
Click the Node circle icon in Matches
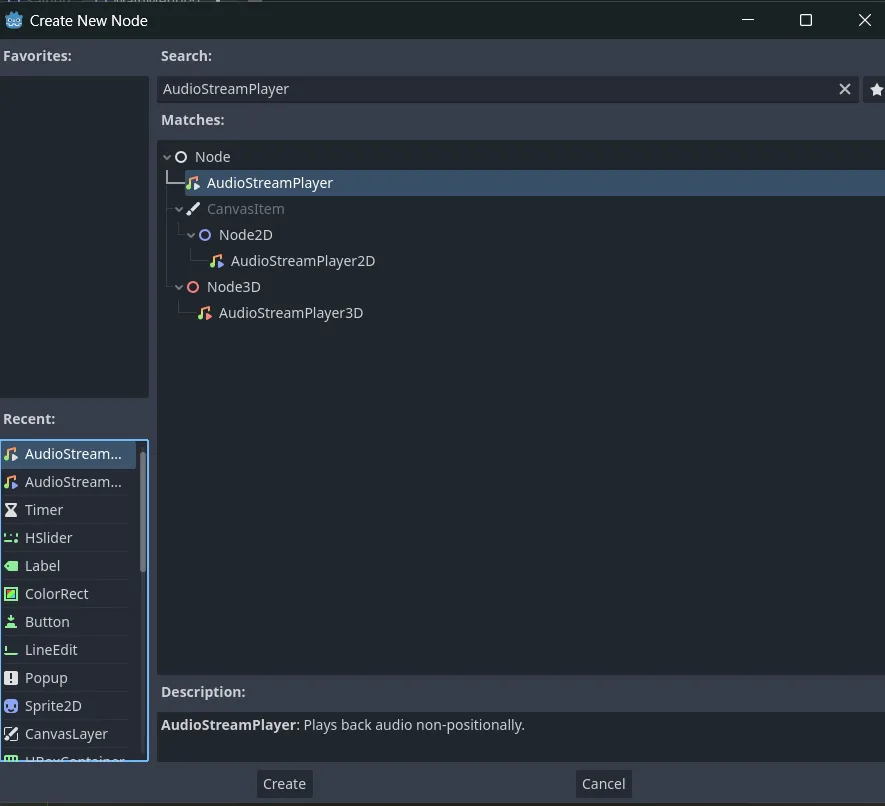click(181, 157)
